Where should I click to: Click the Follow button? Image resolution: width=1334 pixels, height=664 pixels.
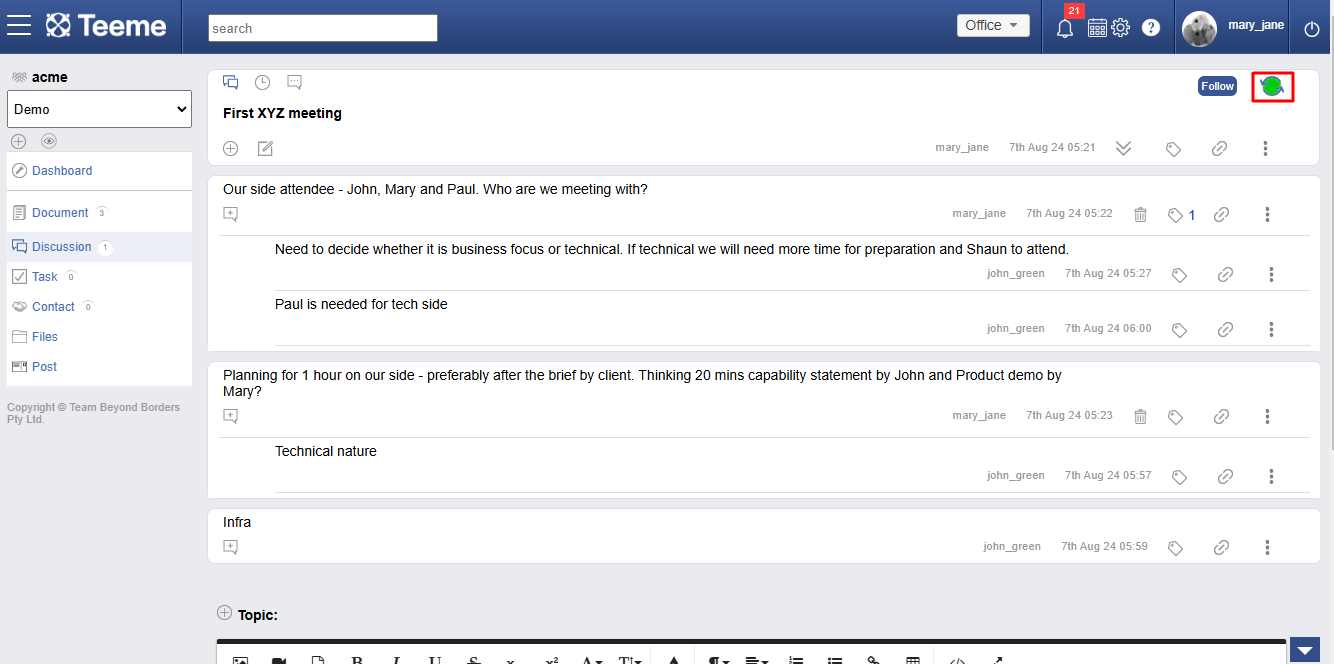click(1217, 86)
